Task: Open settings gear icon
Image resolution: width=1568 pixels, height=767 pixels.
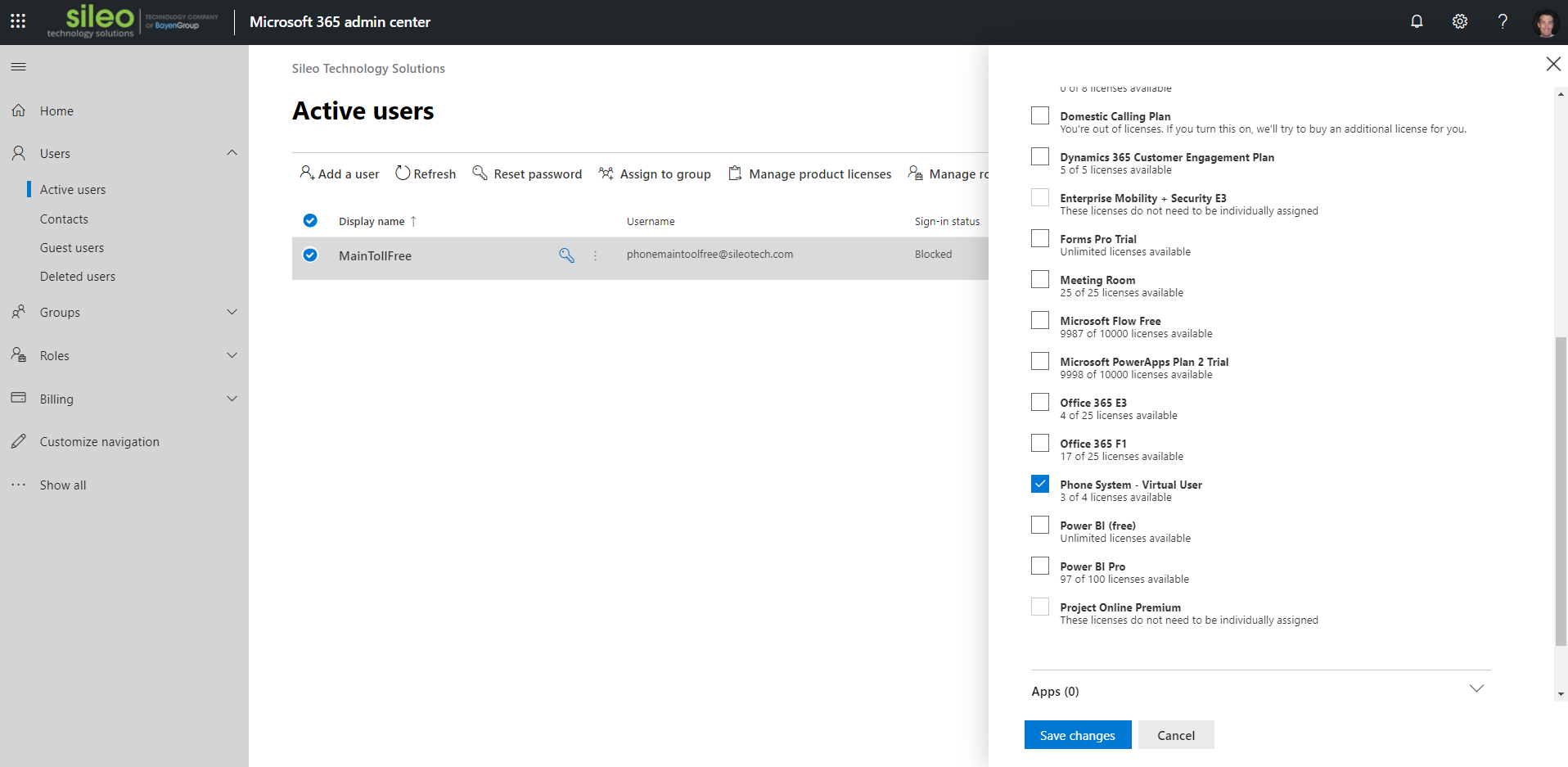Action: [1460, 21]
